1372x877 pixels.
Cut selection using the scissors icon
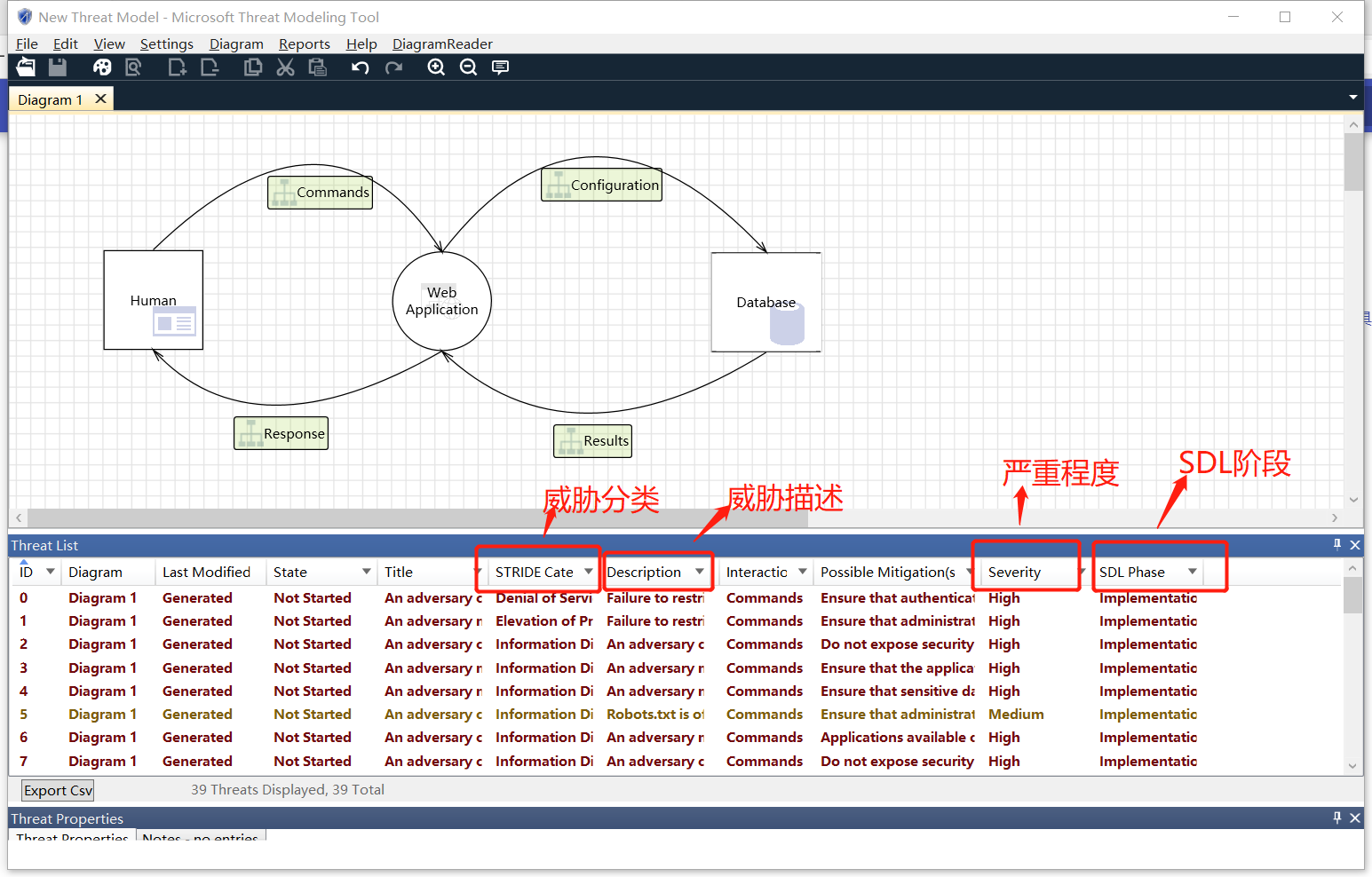coord(285,67)
